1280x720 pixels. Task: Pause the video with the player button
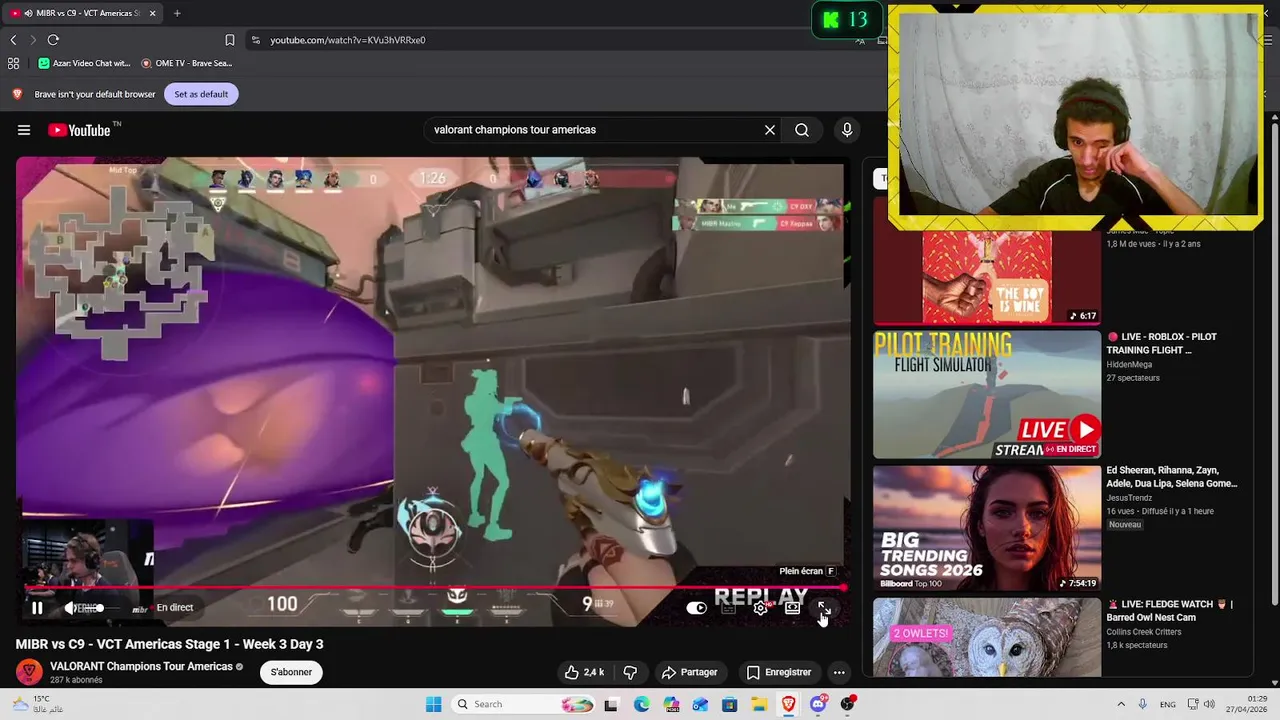click(x=37, y=607)
